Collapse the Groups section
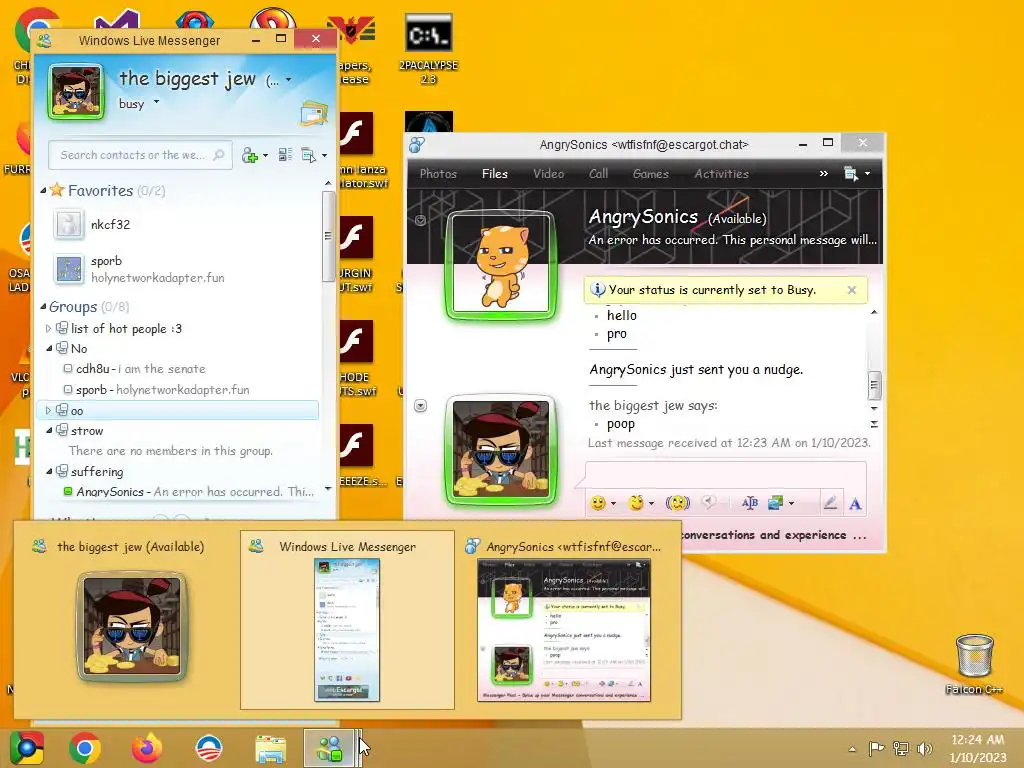1024x768 pixels. click(x=44, y=306)
